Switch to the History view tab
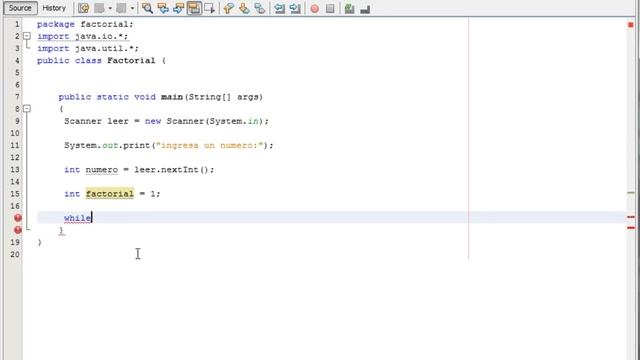 pos(54,8)
